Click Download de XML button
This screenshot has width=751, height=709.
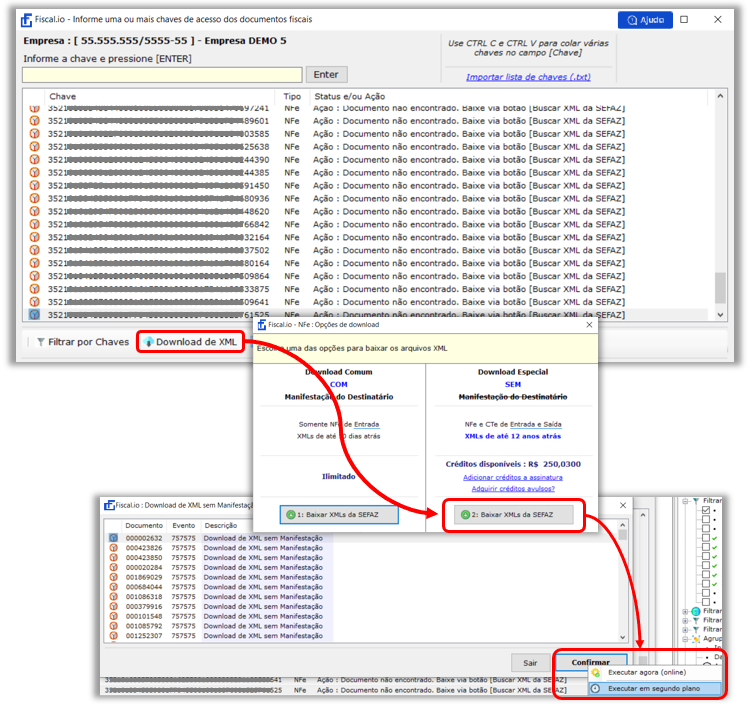coord(190,342)
